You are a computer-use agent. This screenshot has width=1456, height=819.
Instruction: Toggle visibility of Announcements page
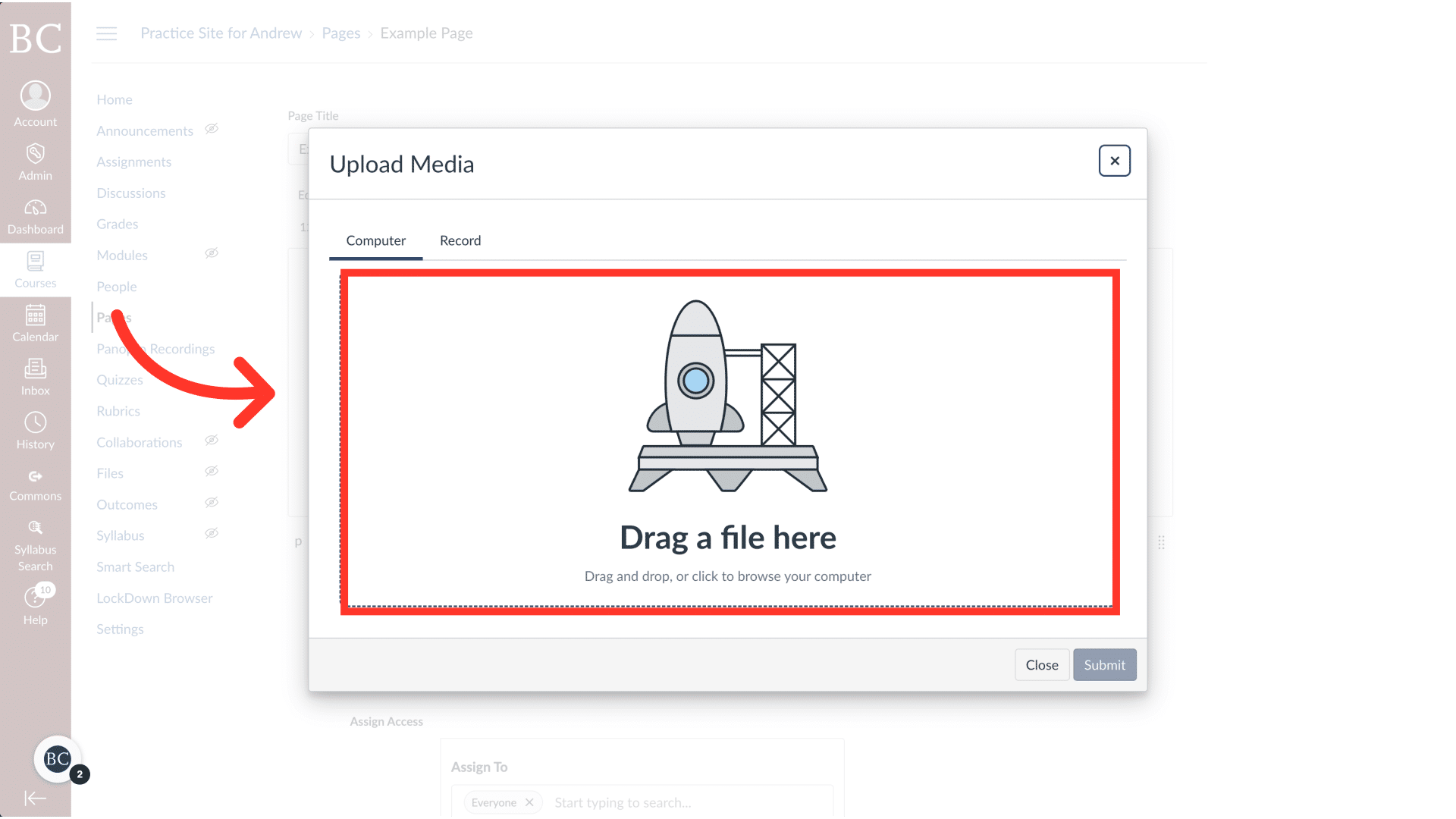click(x=211, y=129)
